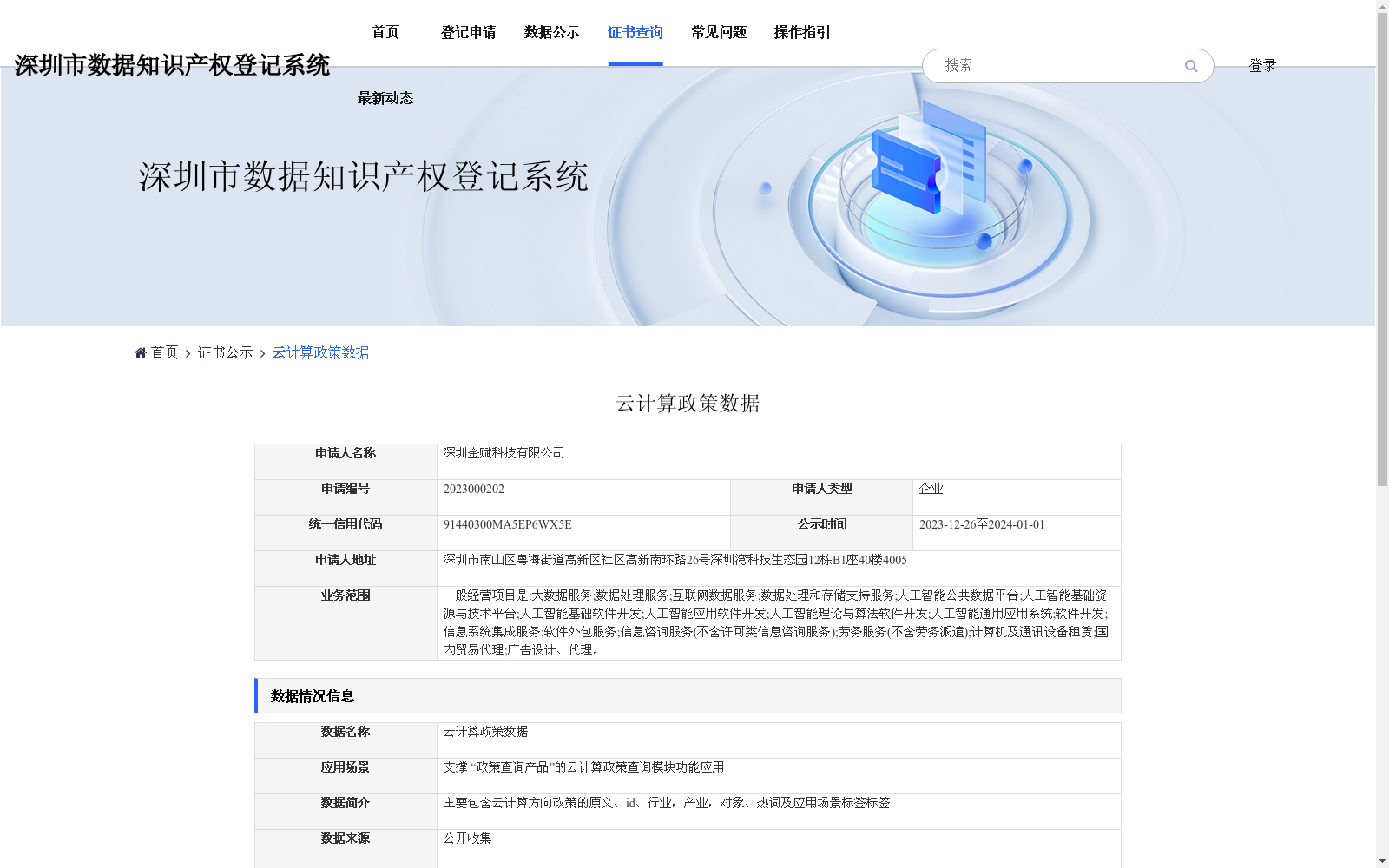Image resolution: width=1389 pixels, height=868 pixels.
Task: Click the home icon in breadcrumb
Action: click(141, 352)
